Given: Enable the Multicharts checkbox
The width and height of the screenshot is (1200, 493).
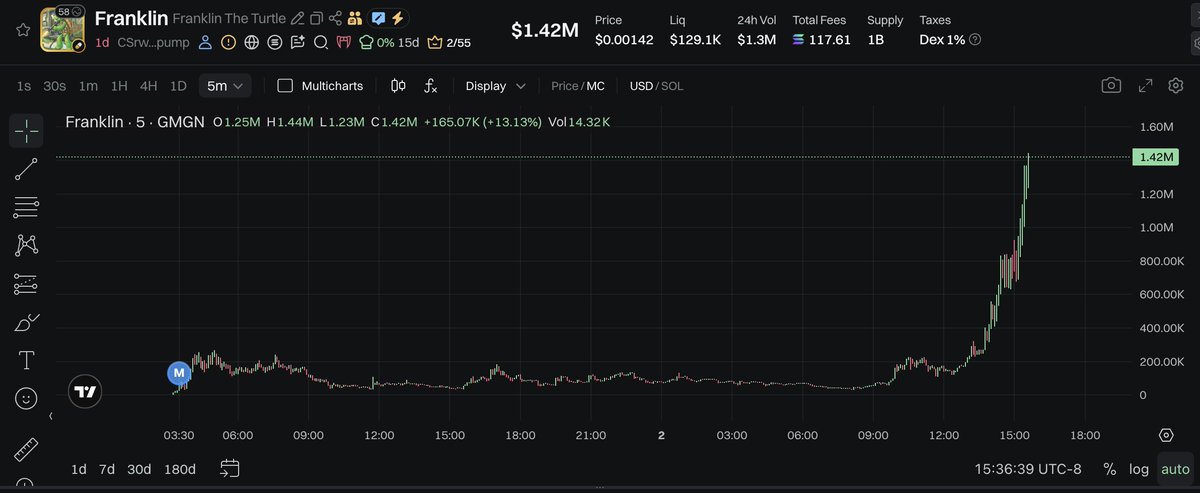Looking at the screenshot, I should (285, 86).
